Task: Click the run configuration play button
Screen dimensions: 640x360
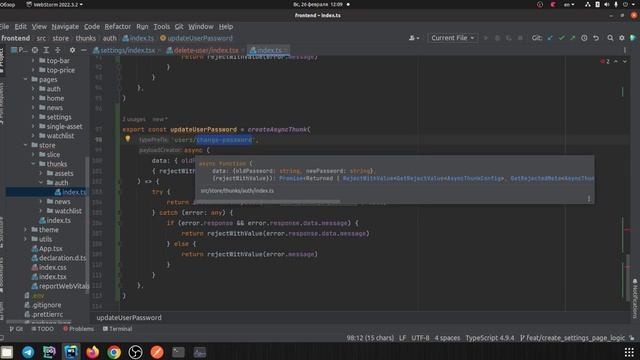Action: (x=486, y=38)
